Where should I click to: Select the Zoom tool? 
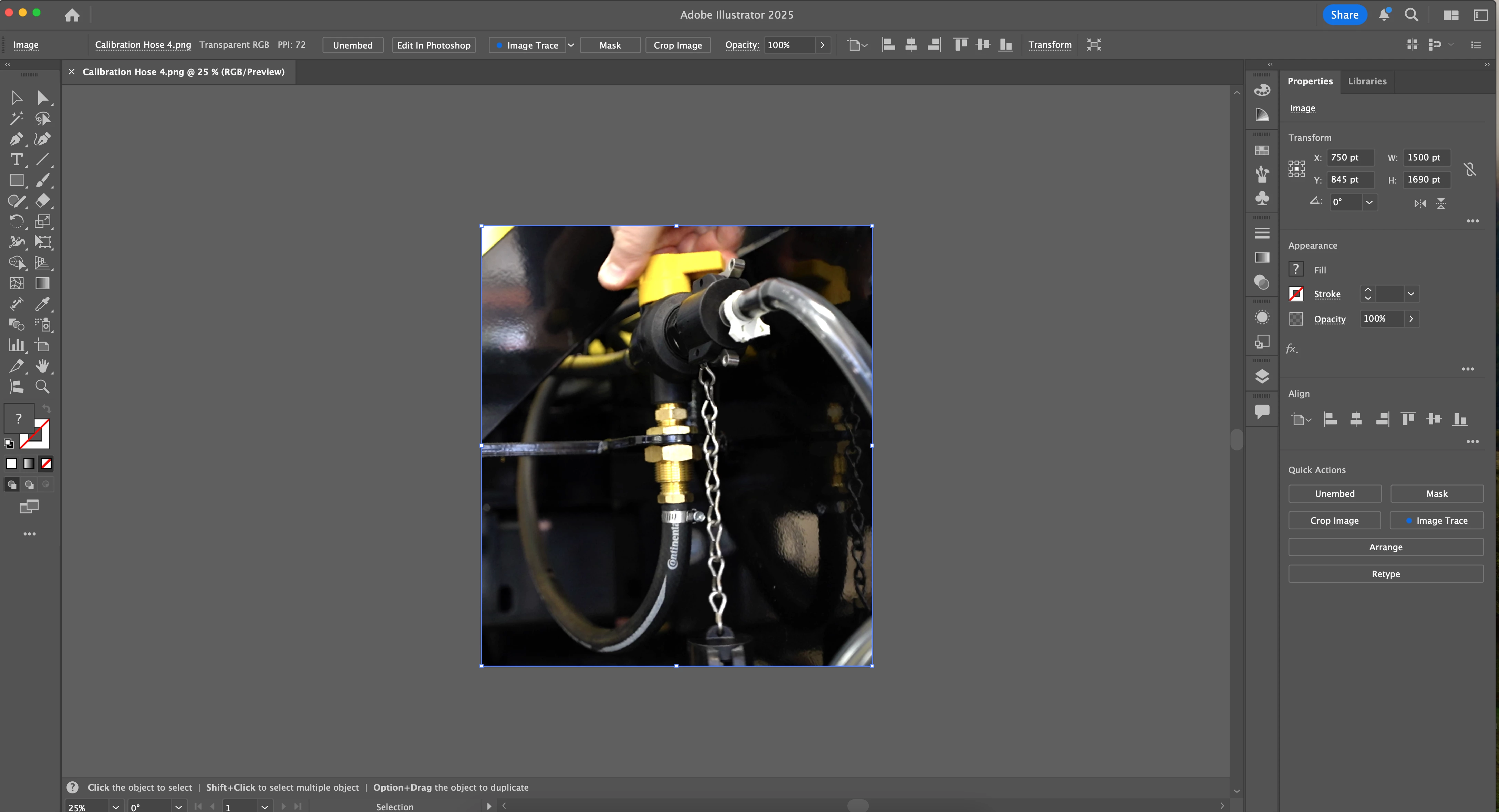(42, 386)
